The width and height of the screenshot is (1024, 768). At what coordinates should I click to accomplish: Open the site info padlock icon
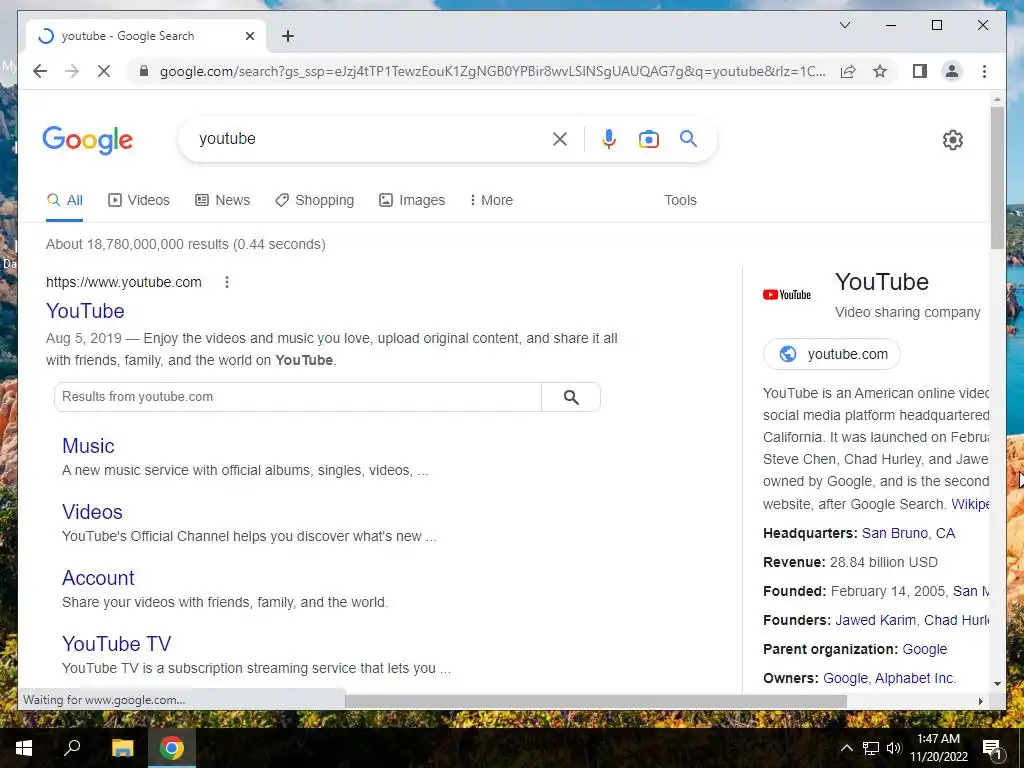144,71
